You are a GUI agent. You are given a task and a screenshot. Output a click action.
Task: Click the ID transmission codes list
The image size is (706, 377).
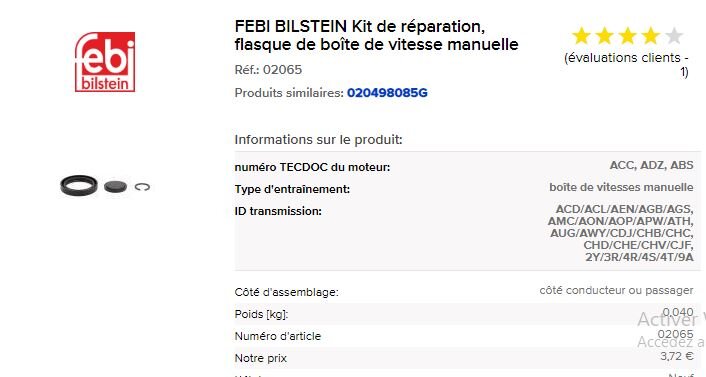coord(620,233)
